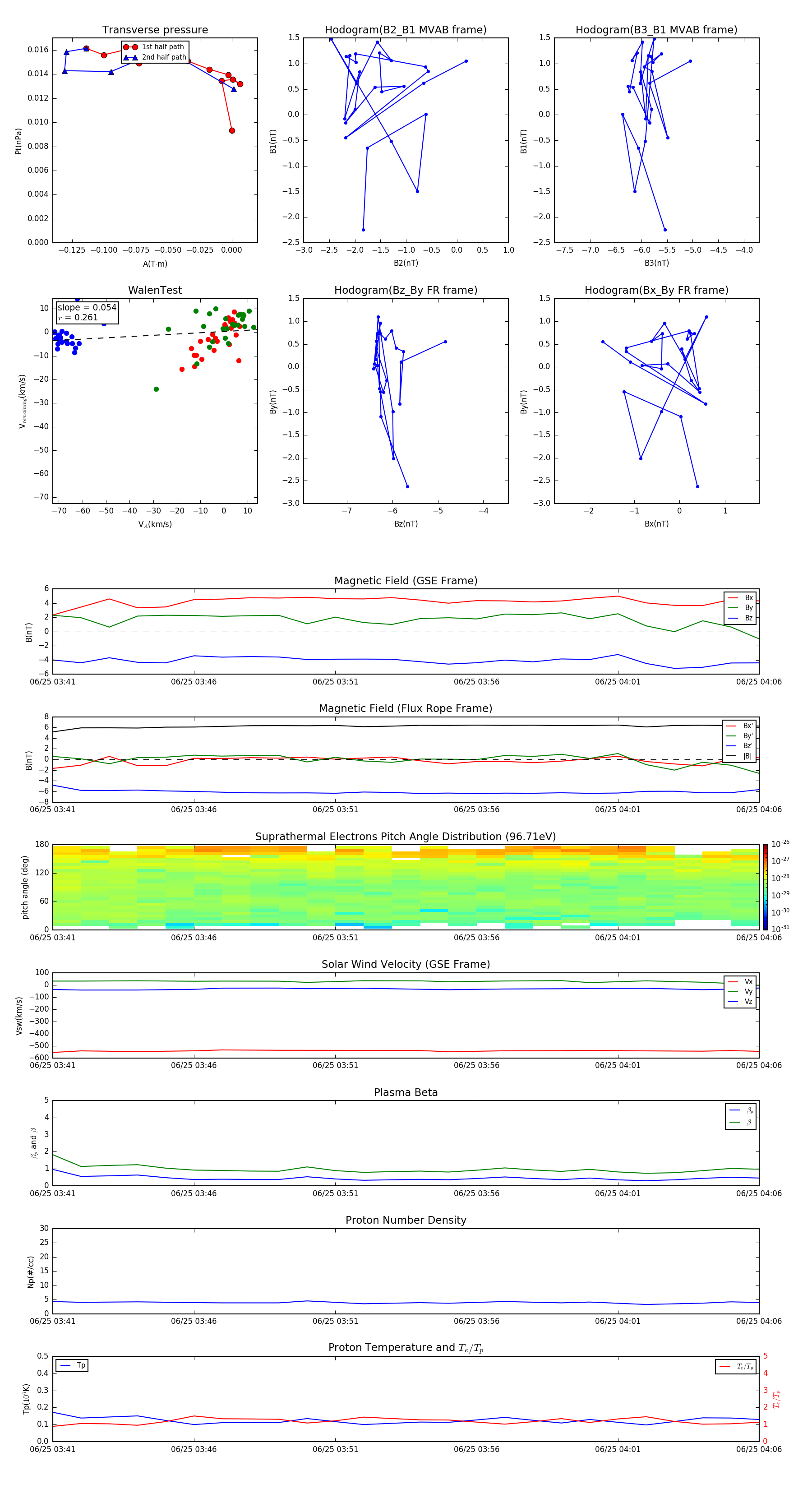The width and height of the screenshot is (812, 1489).
Task: Click the 'Hodogram(B3_B1 MVAB frame)' title
Action: pos(656,29)
